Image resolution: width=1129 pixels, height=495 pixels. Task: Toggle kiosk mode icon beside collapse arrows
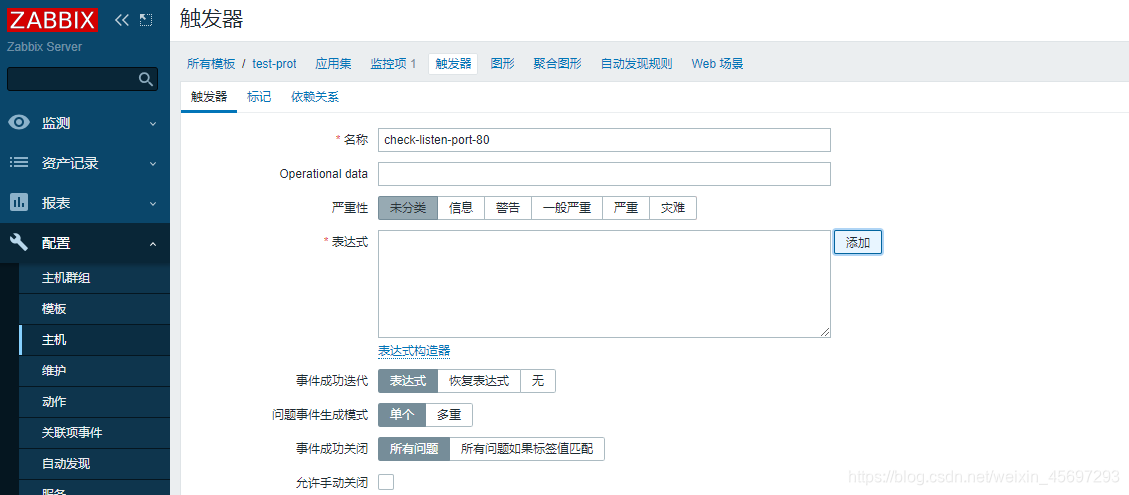(146, 19)
